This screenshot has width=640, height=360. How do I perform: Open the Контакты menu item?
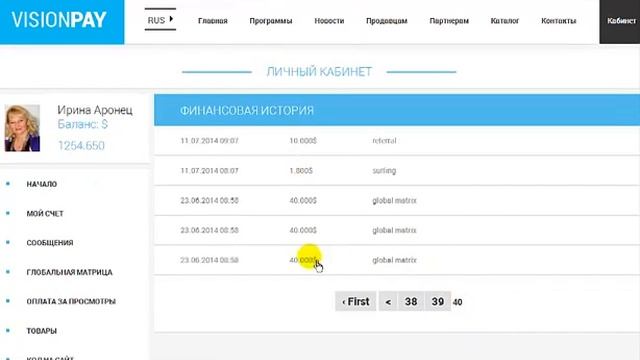tap(558, 21)
